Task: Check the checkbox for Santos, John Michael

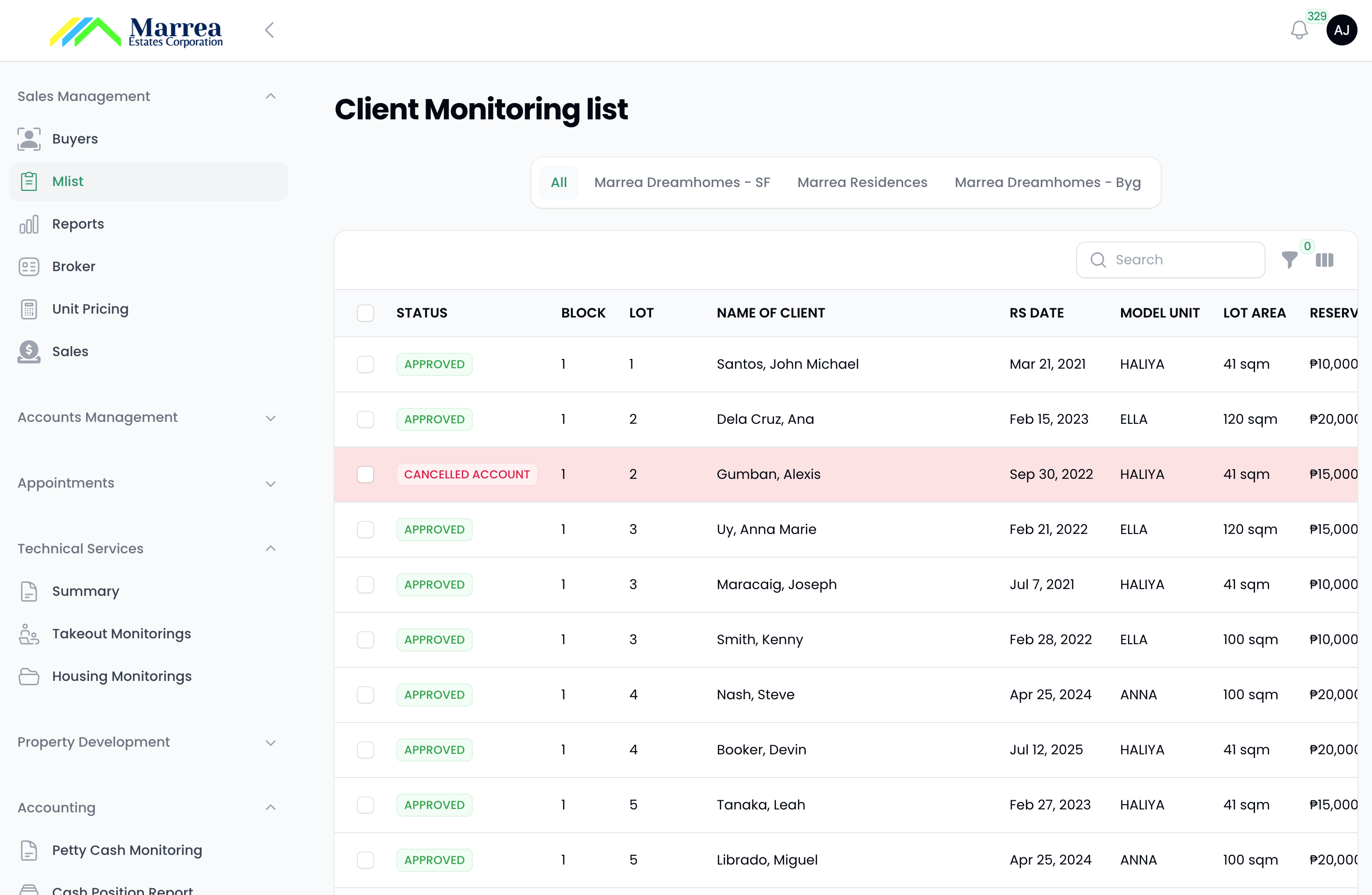Action: click(x=366, y=364)
